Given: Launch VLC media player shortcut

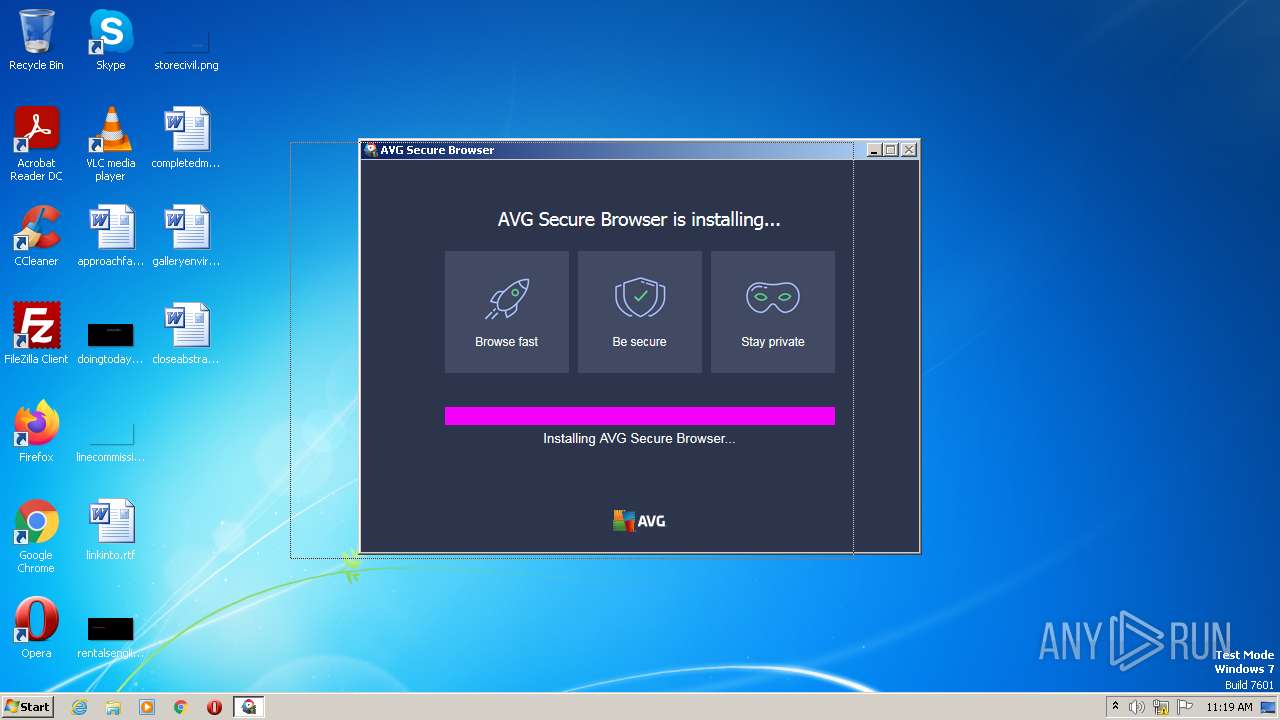Looking at the screenshot, I should [110, 144].
